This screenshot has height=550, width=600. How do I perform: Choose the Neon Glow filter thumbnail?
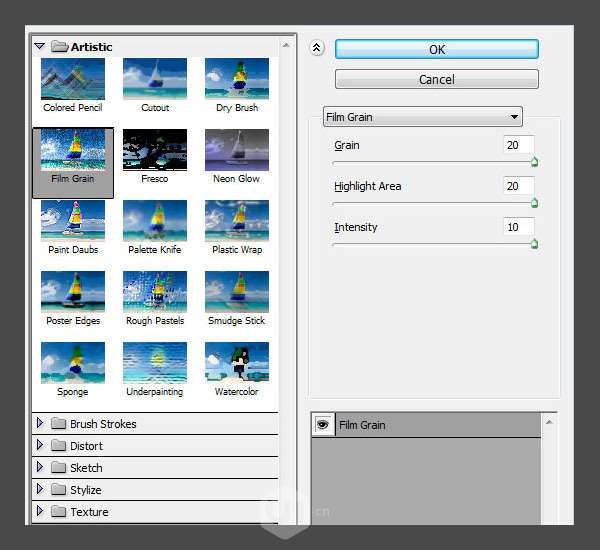[x=237, y=150]
